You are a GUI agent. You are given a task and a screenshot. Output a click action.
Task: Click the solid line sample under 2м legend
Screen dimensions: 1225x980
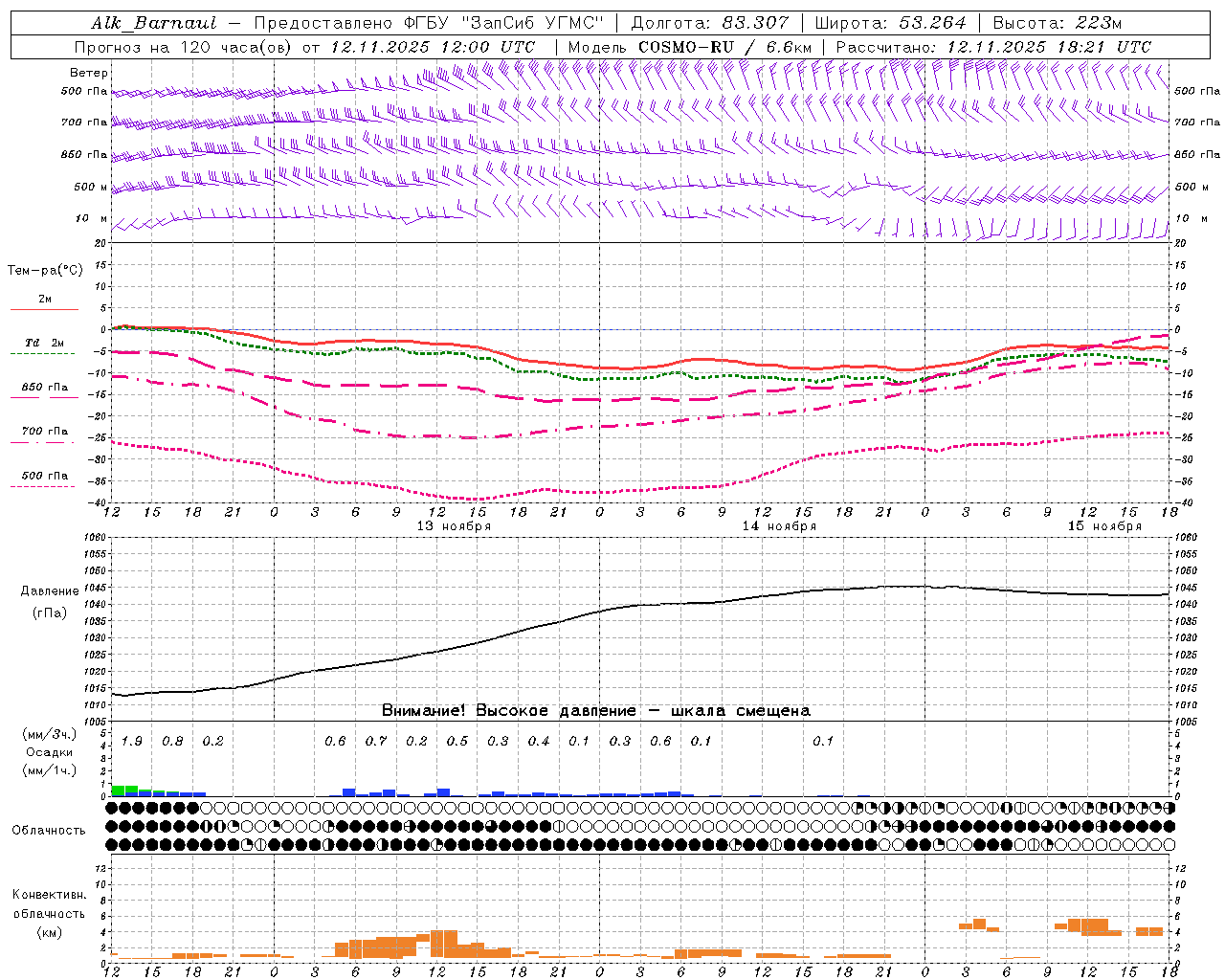pos(44,309)
